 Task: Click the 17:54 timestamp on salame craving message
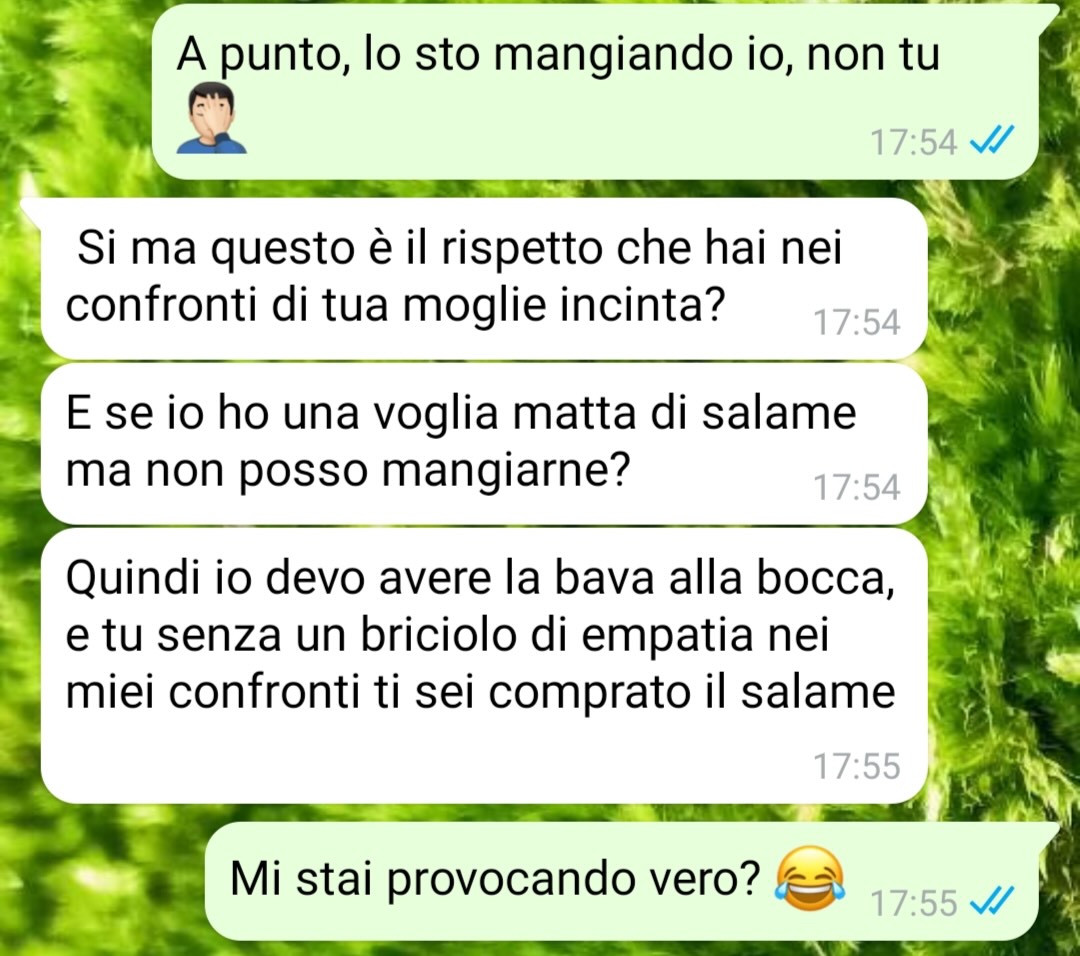click(x=857, y=487)
